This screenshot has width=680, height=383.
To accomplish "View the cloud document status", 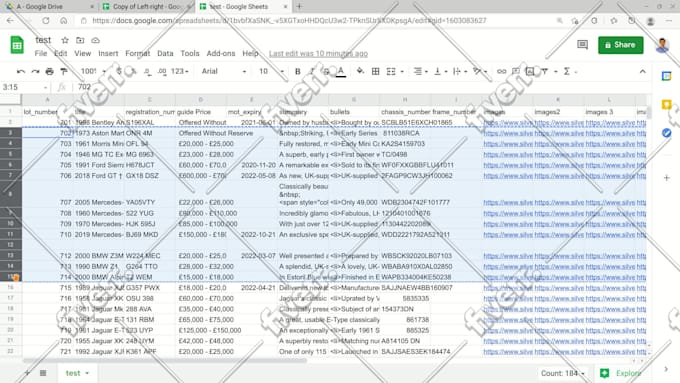I will [x=95, y=40].
